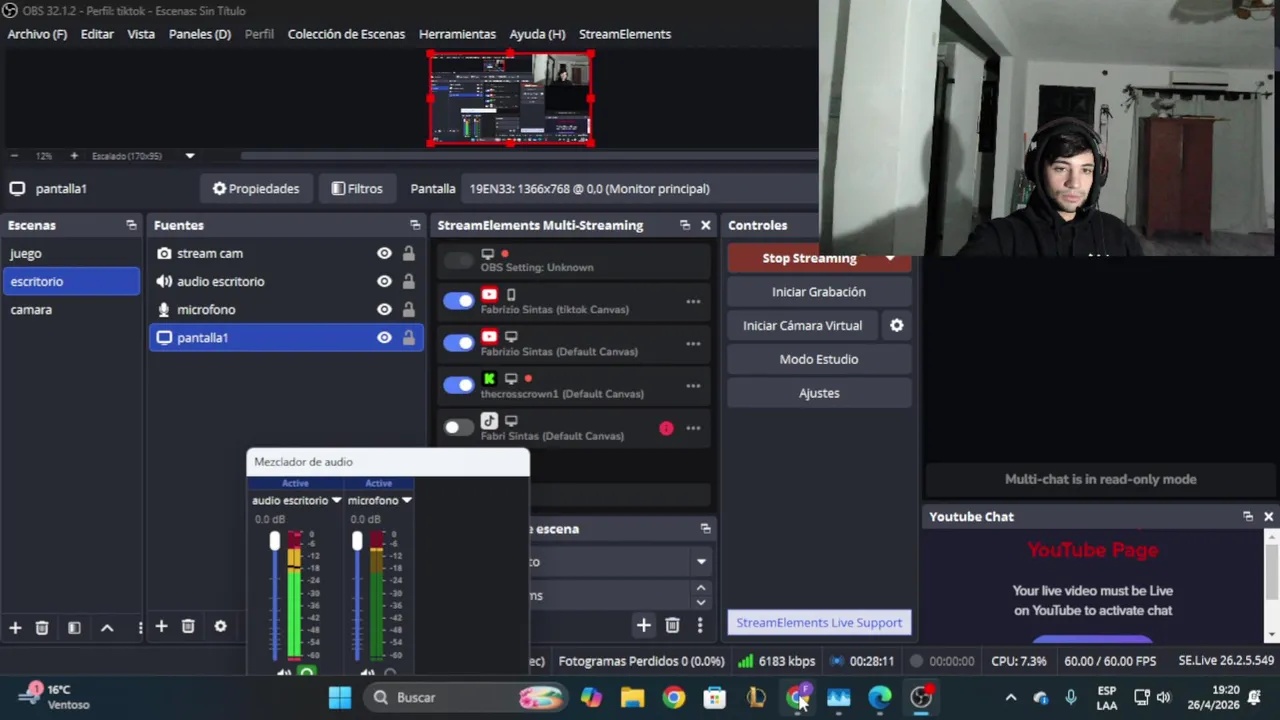Open Colección de Escenas menu
The width and height of the screenshot is (1280, 720).
tap(346, 34)
